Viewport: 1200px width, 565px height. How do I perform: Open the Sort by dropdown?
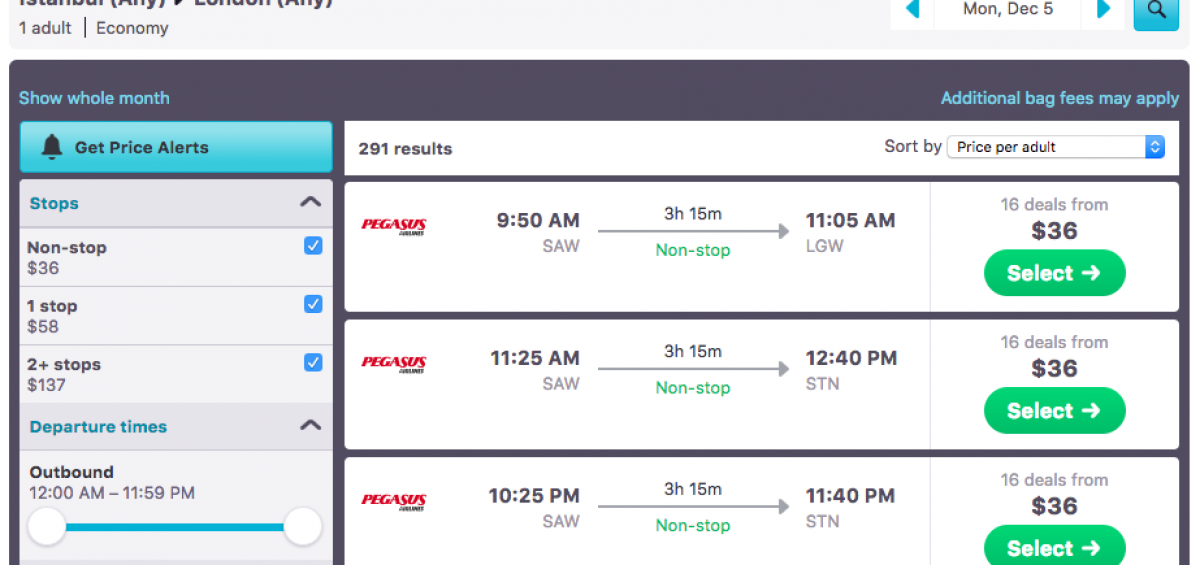[x=1055, y=147]
